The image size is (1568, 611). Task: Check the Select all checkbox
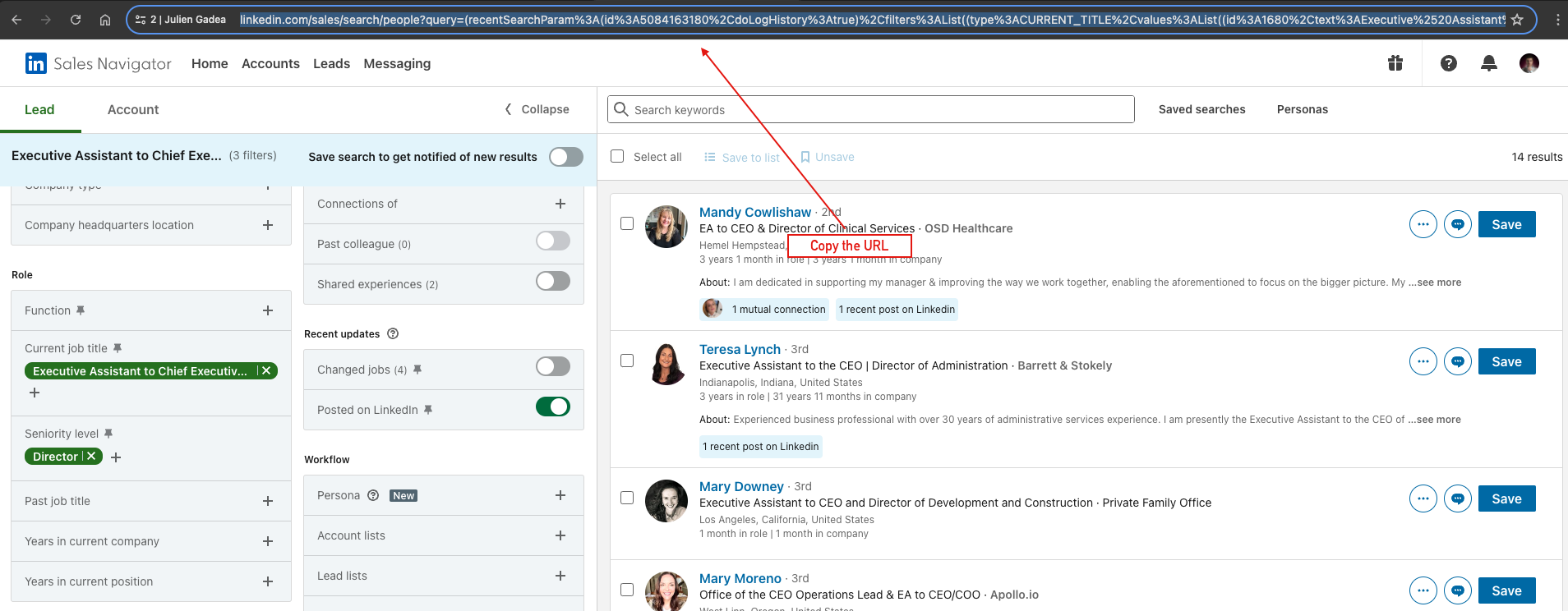tap(618, 156)
